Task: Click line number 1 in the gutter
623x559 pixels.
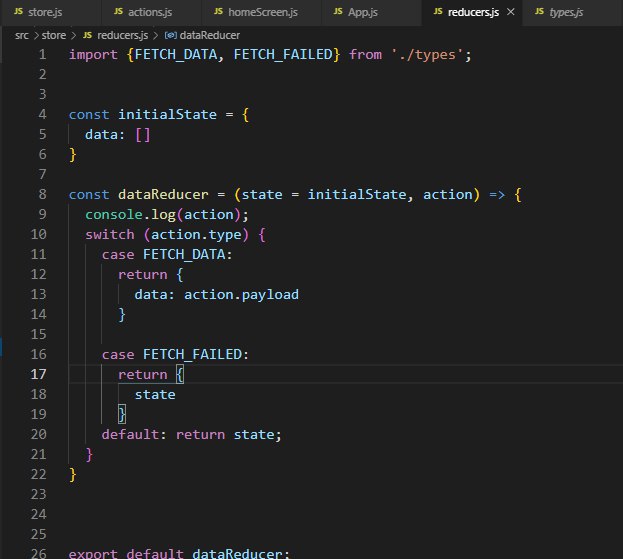Action: (43, 54)
